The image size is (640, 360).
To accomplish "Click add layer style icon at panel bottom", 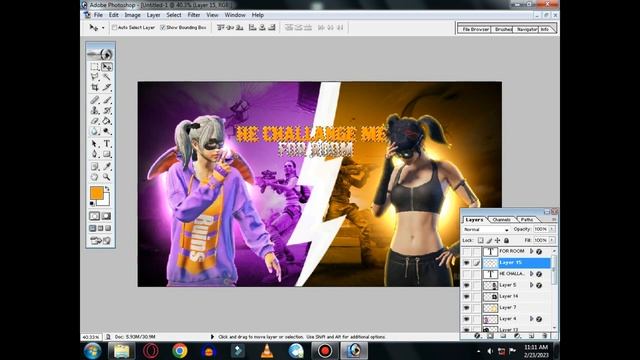I will coord(477,336).
